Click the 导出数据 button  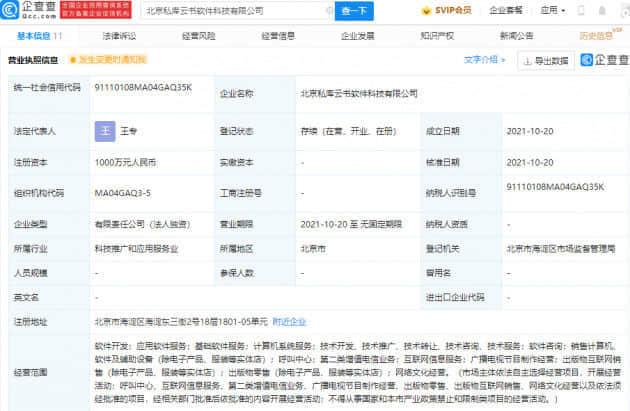[x=546, y=61]
